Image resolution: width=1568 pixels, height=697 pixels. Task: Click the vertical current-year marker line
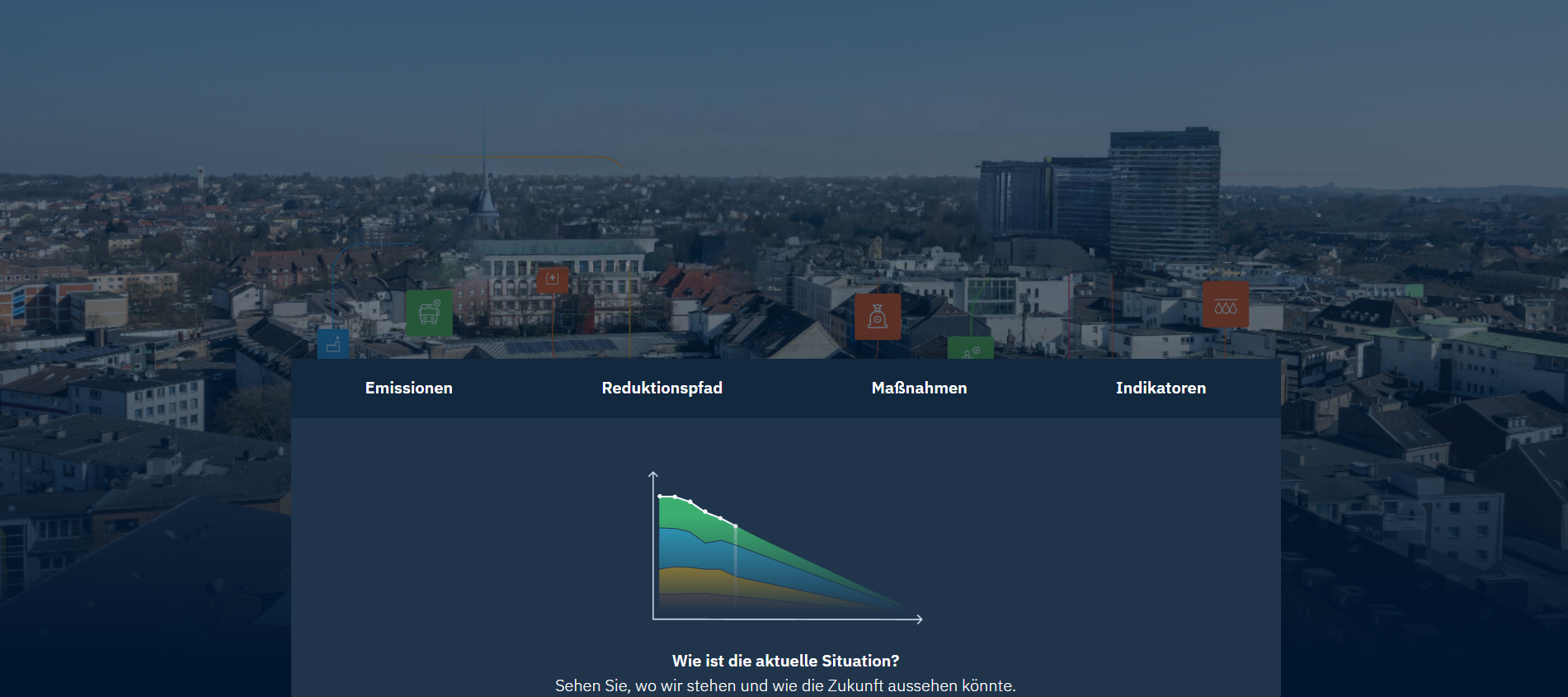[x=736, y=569]
